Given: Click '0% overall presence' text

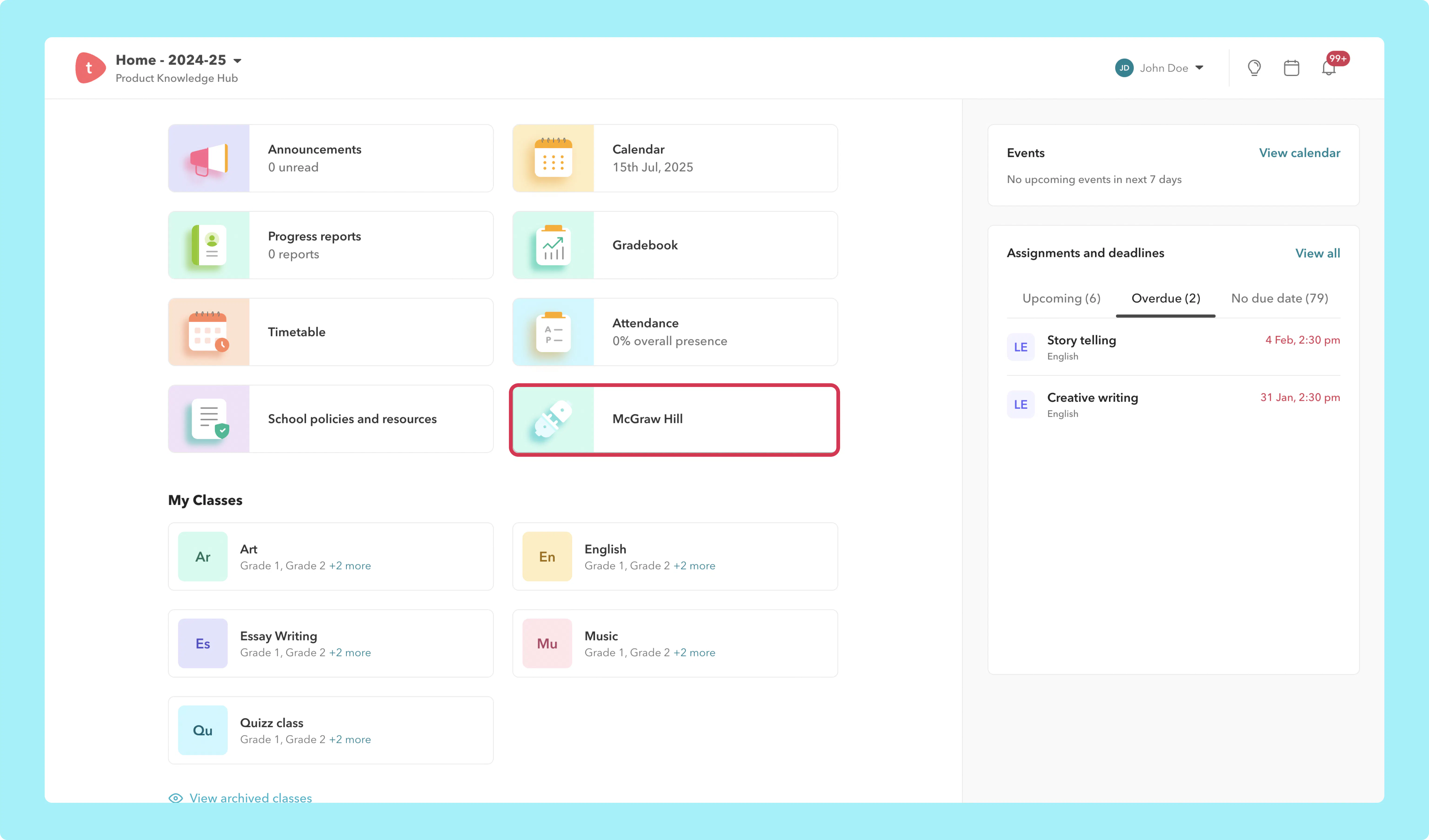Looking at the screenshot, I should pos(670,341).
